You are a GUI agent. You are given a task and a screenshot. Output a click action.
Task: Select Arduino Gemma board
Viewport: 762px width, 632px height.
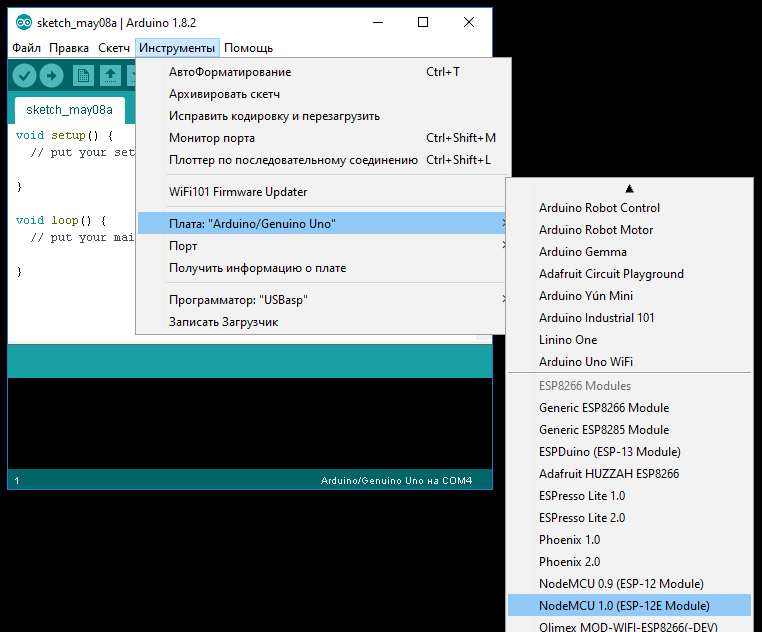click(x=629, y=252)
